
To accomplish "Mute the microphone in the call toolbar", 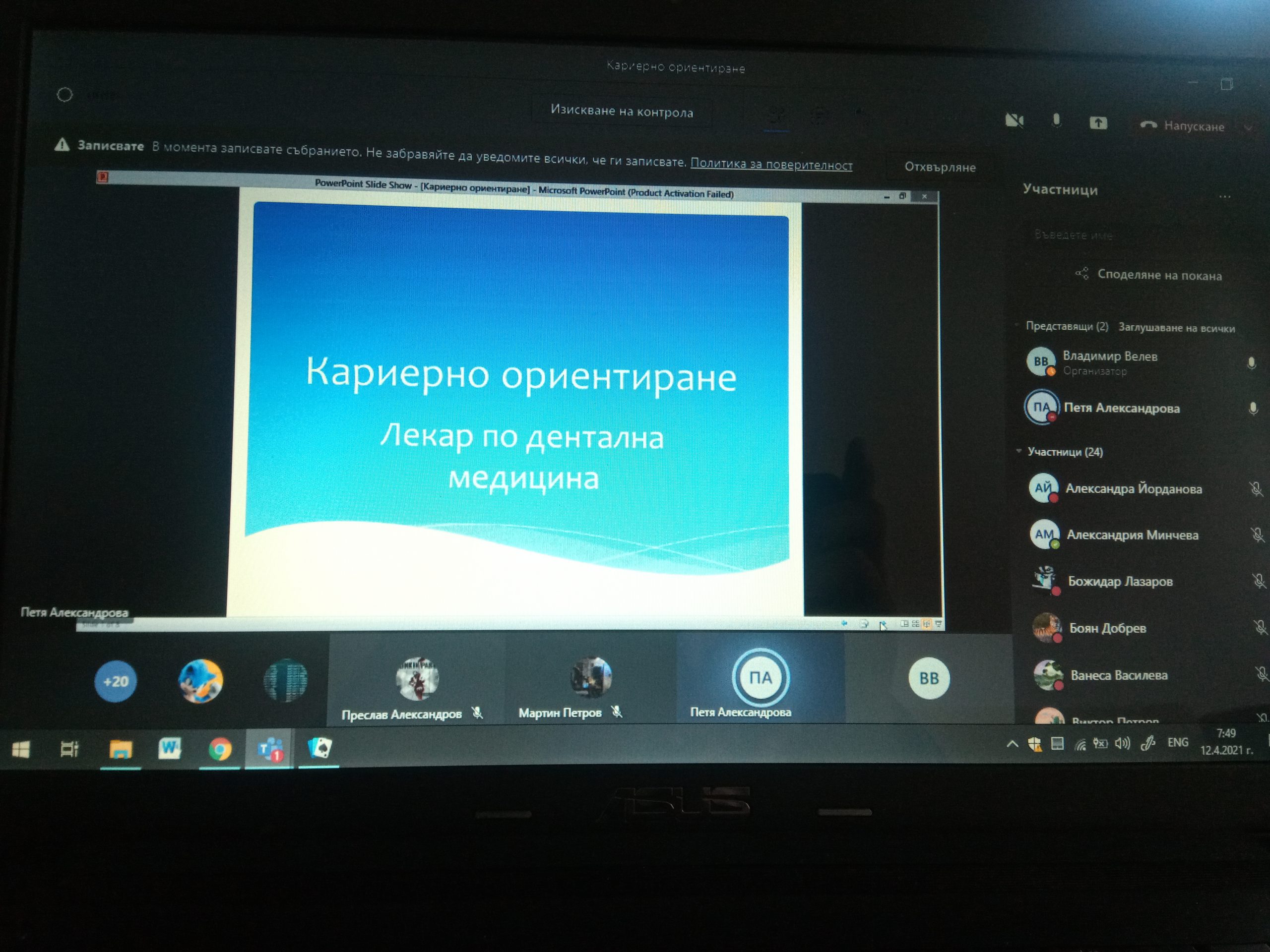I will click(x=1056, y=121).
